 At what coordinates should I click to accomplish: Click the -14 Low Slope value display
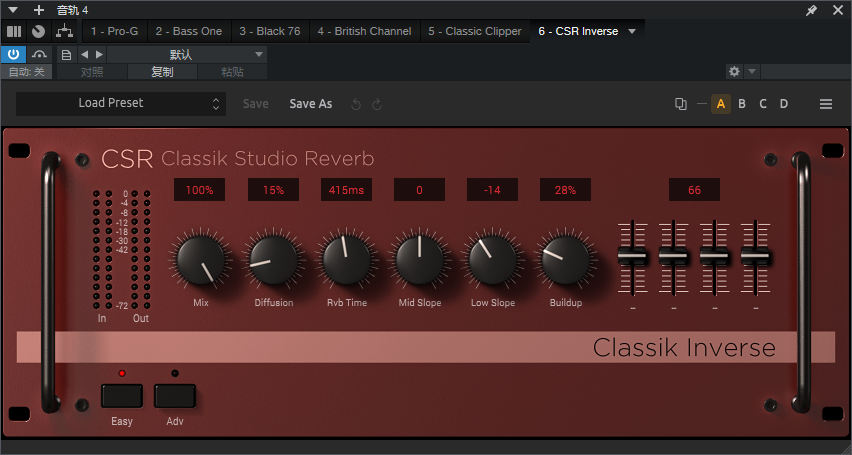tap(492, 190)
